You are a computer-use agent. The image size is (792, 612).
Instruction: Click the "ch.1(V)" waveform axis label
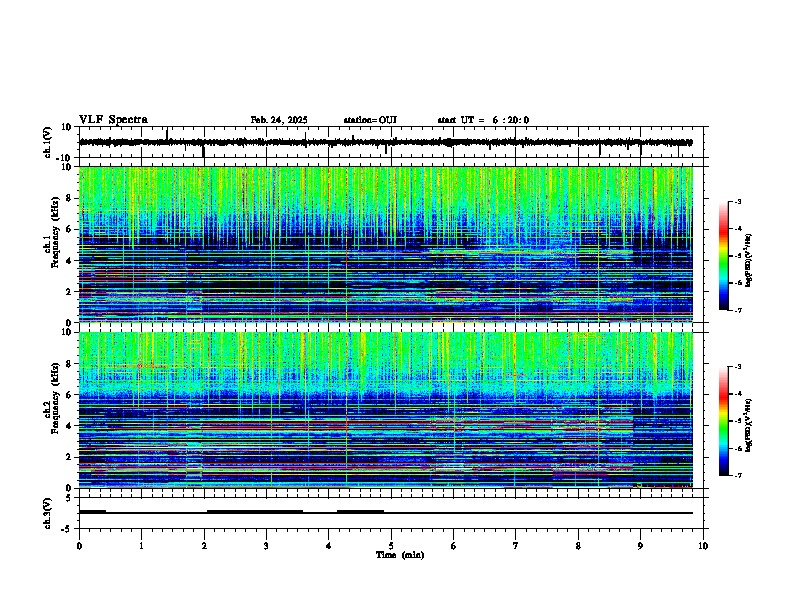[48, 142]
